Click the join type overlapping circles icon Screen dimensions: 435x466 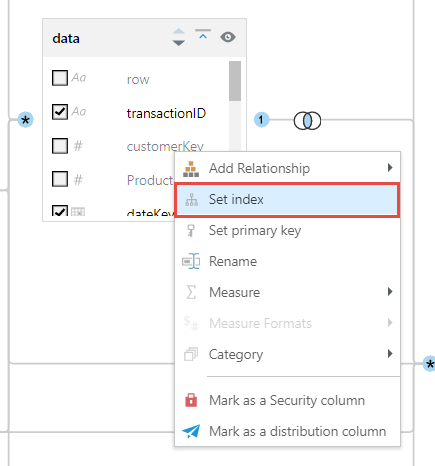(x=307, y=121)
